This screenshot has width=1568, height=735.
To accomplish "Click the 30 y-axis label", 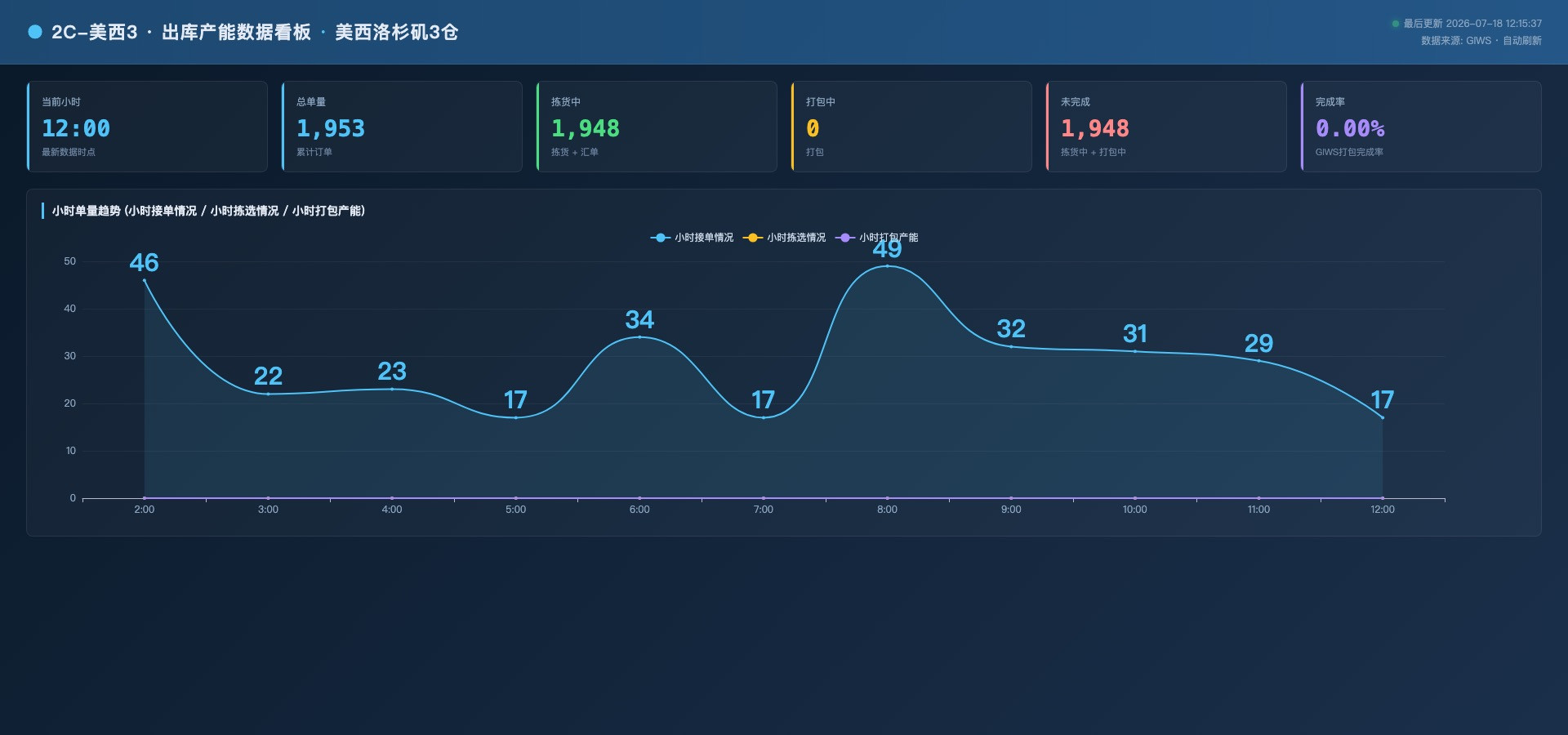I will (70, 356).
